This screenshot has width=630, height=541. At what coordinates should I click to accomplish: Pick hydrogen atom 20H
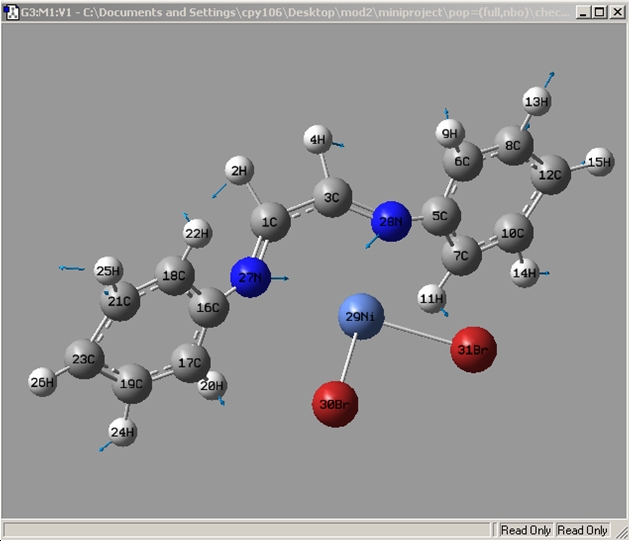tap(212, 386)
